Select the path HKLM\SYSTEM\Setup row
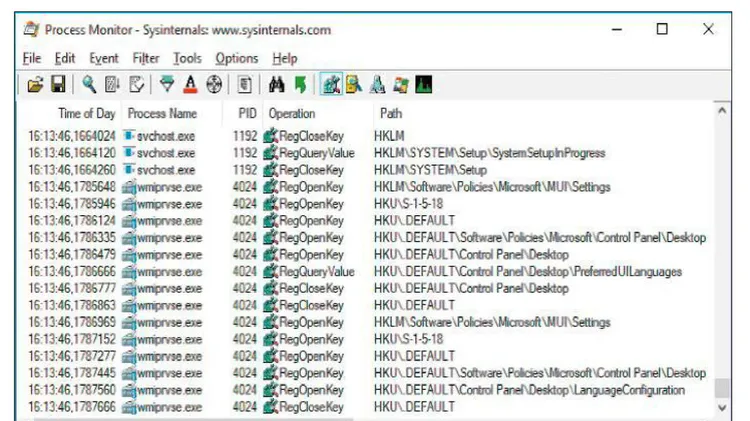 430,170
